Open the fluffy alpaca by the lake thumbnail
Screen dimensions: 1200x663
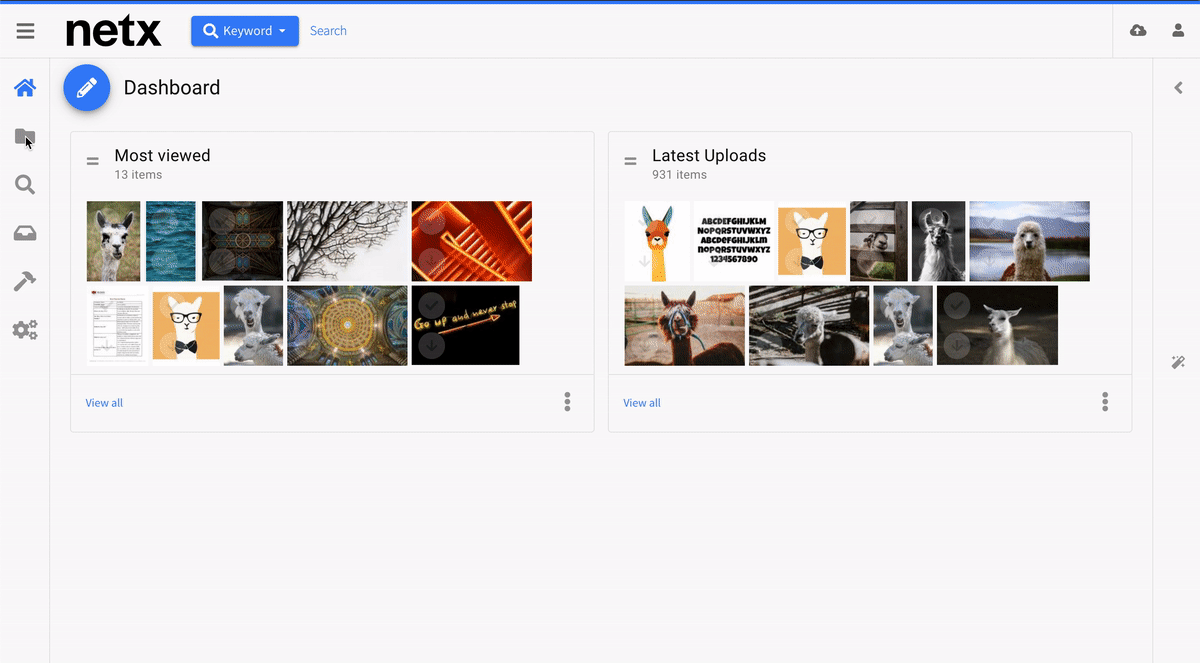point(1029,241)
